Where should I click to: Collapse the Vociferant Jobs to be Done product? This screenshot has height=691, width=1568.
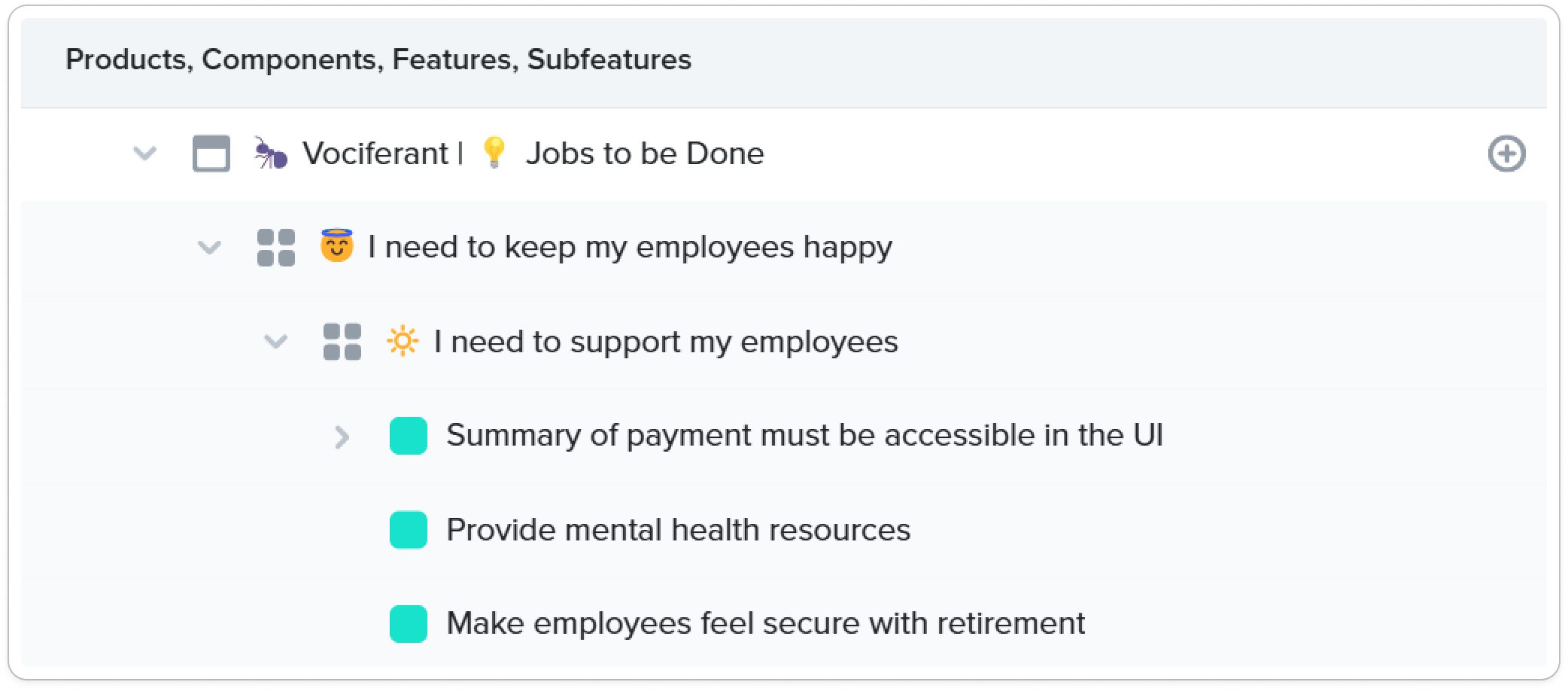[144, 154]
